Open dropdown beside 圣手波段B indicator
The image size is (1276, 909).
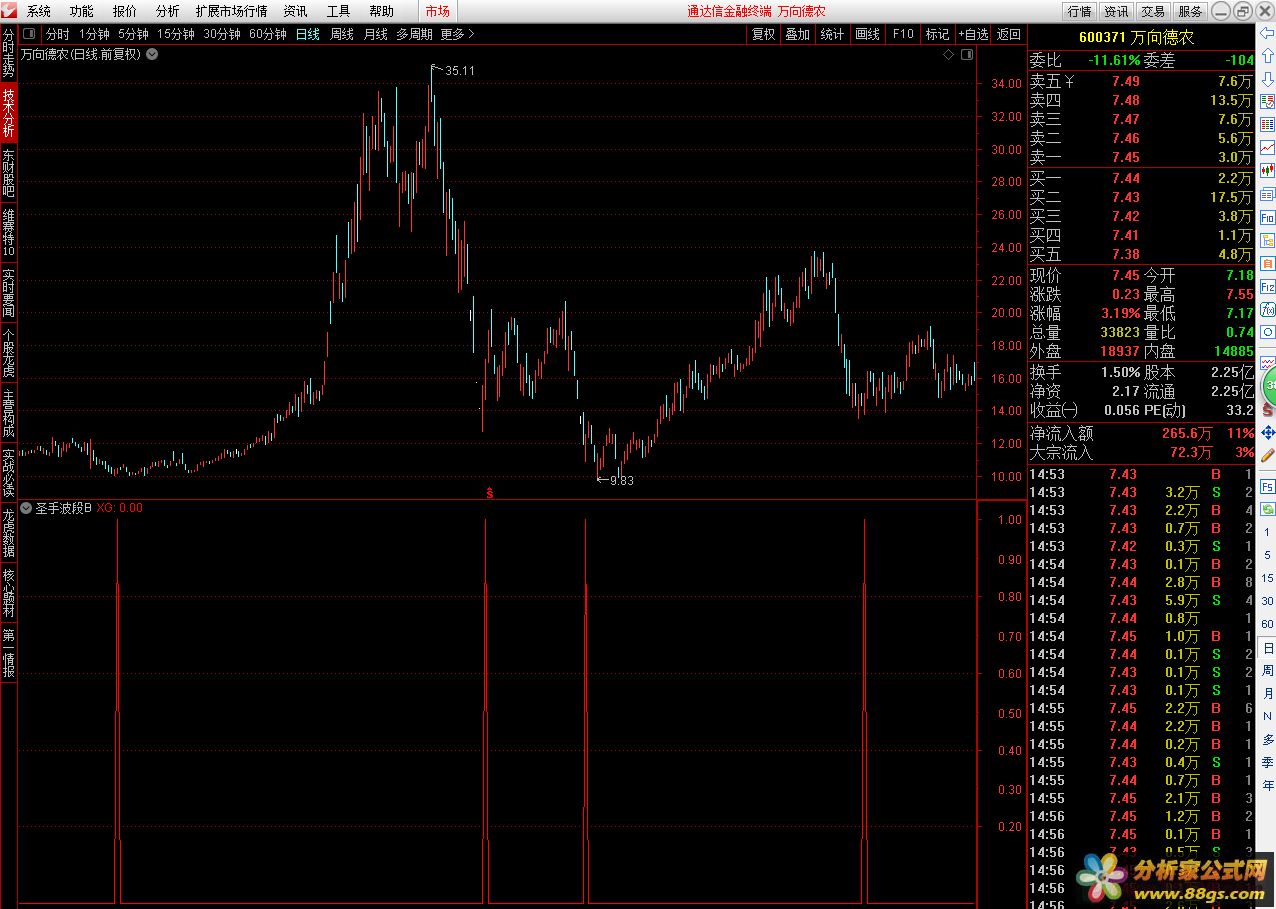point(26,508)
